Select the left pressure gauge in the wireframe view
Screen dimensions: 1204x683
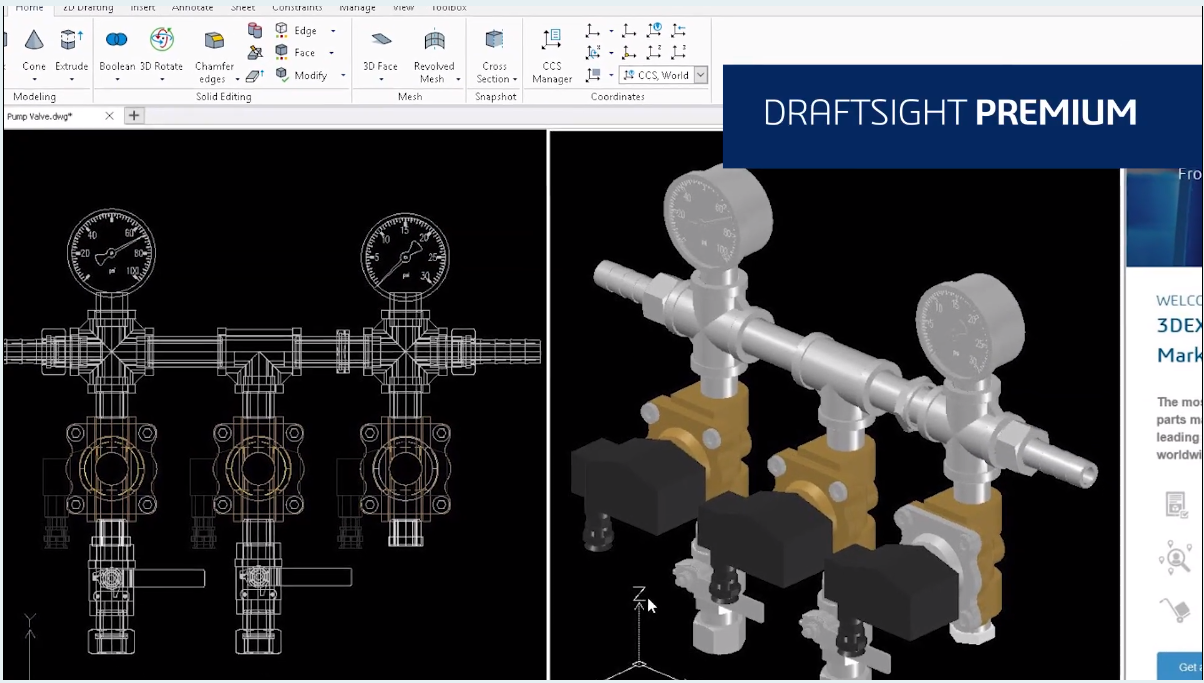[111, 251]
